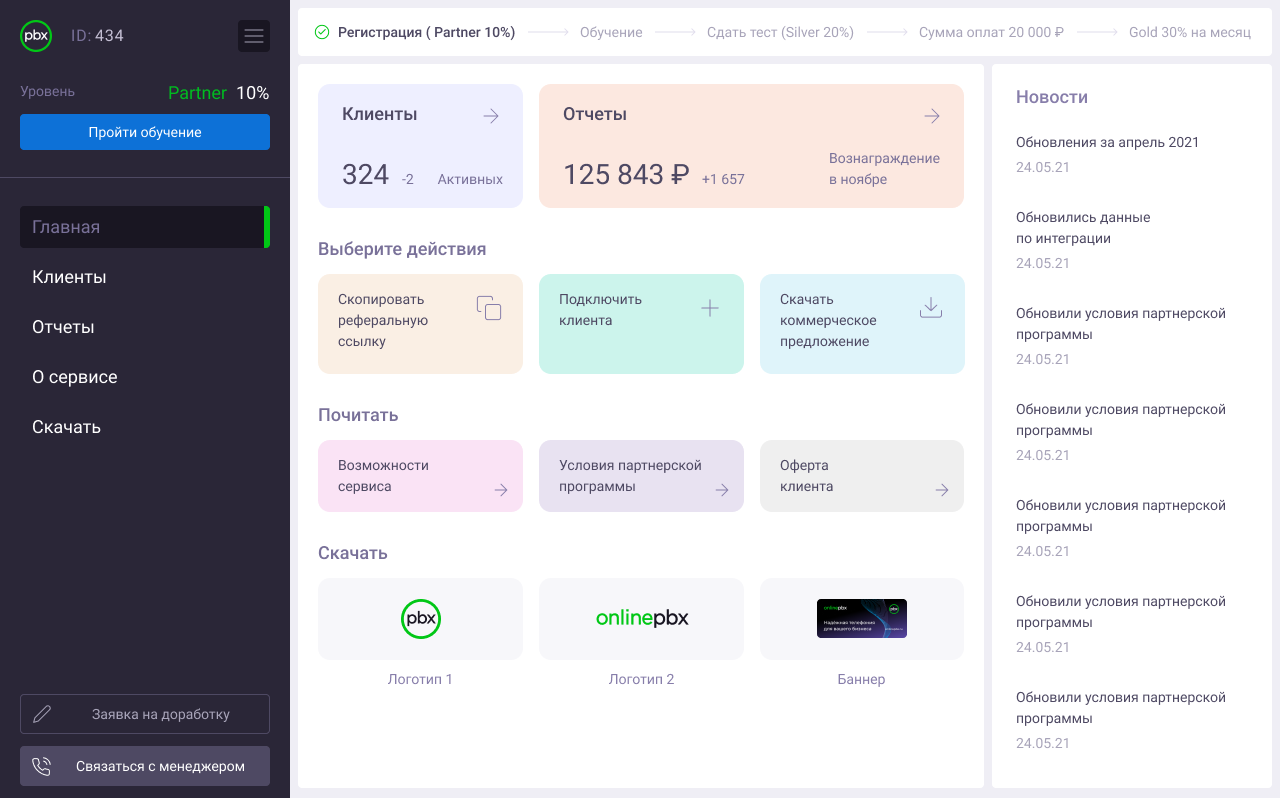Click the Сдать тест (Silver 20%) step
This screenshot has width=1280, height=798.
(x=779, y=31)
